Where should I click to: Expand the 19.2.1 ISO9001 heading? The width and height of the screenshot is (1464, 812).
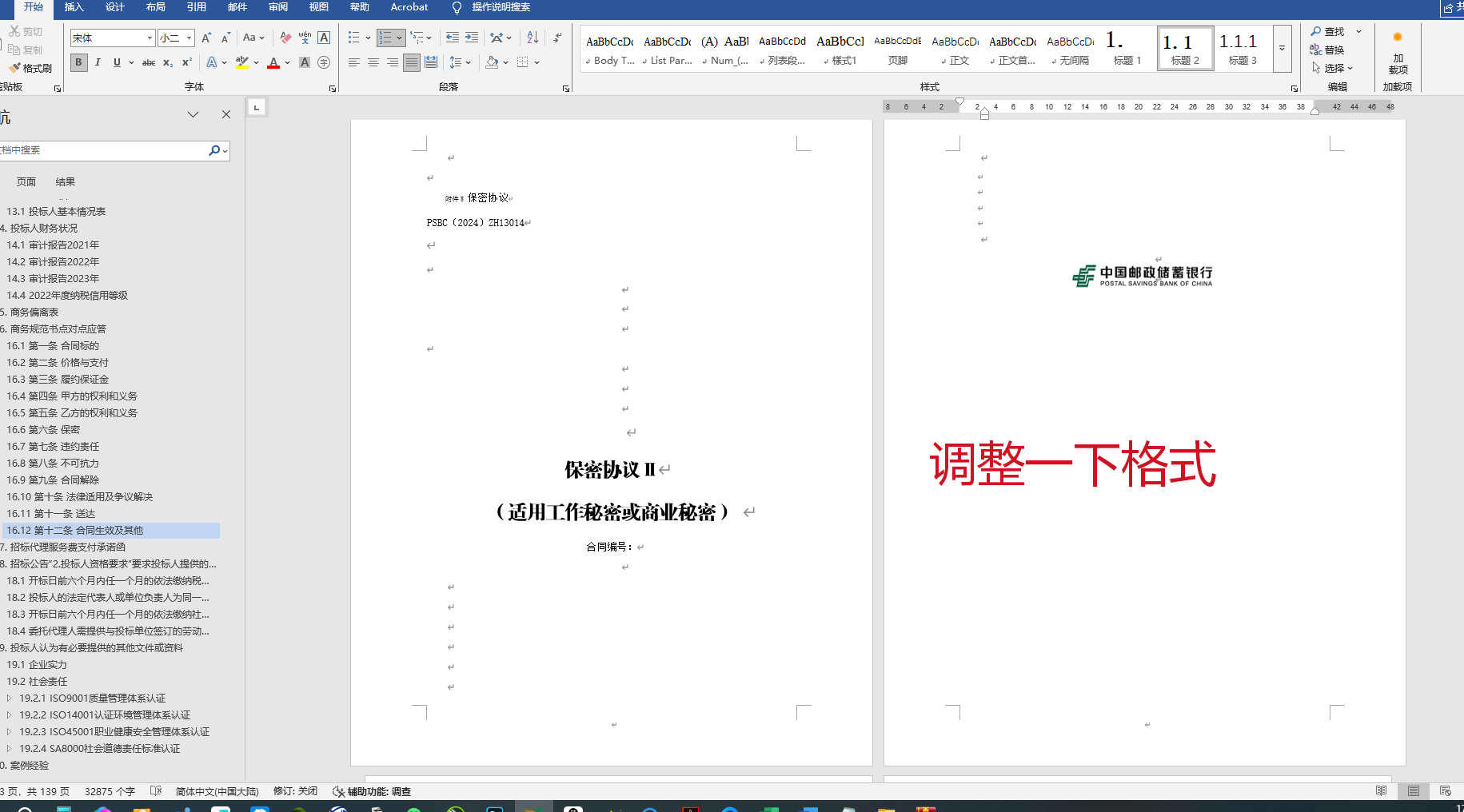click(9, 698)
